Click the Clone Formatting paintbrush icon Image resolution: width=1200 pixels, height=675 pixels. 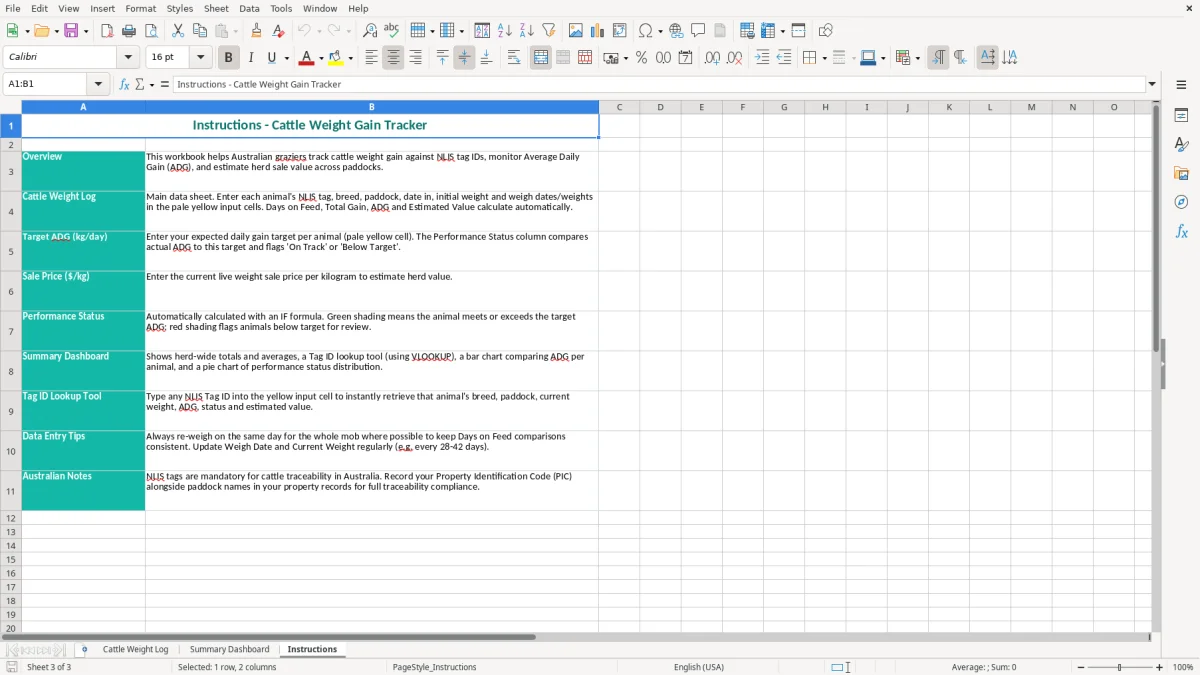(256, 31)
